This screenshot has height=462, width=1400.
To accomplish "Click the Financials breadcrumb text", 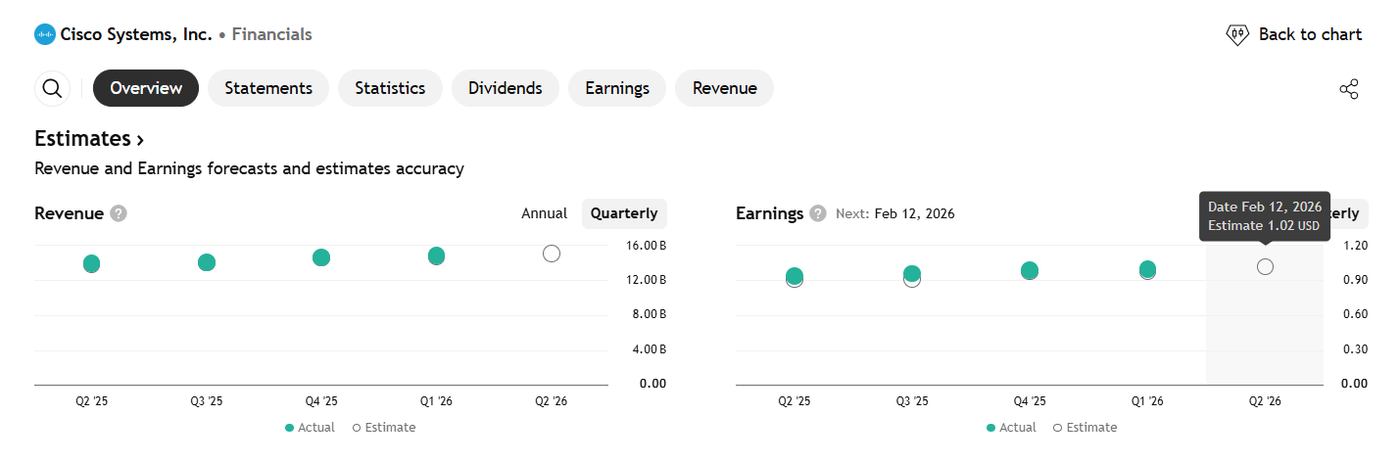I will point(272,35).
